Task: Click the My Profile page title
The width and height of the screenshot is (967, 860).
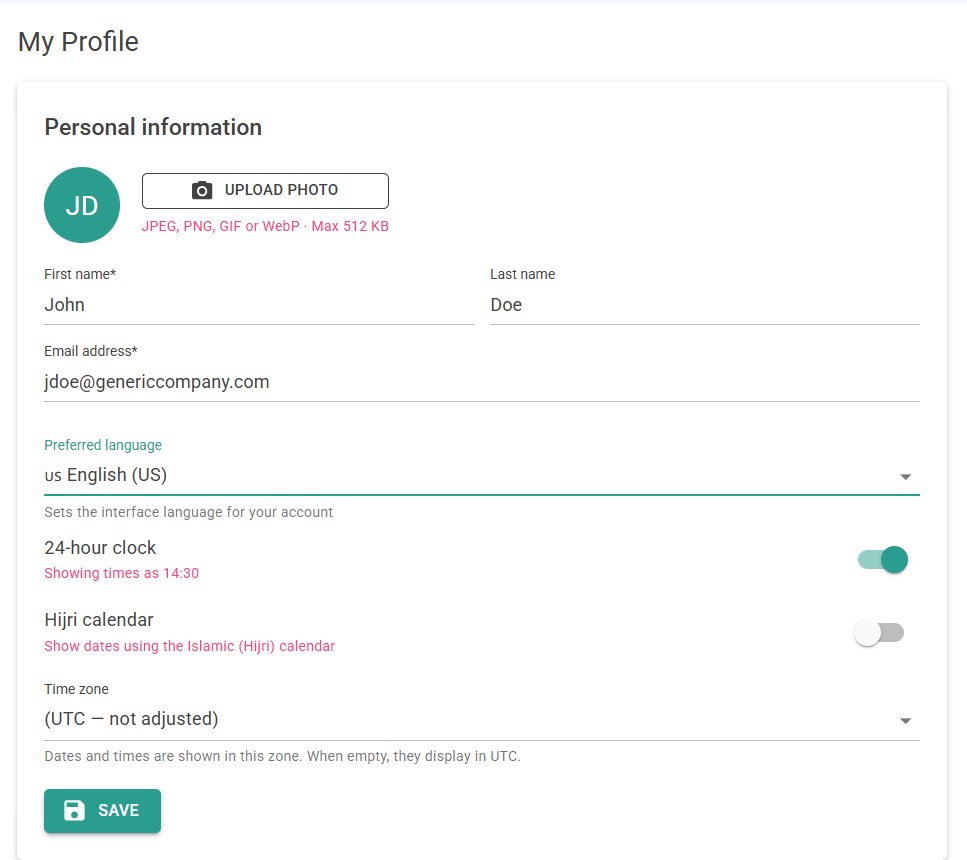Action: click(78, 43)
